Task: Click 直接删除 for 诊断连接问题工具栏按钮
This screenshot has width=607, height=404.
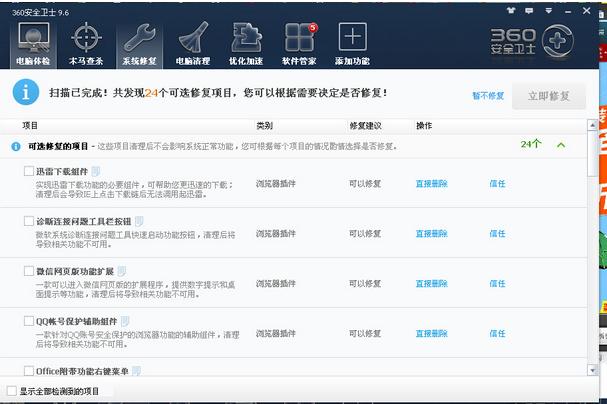Action: coord(432,233)
